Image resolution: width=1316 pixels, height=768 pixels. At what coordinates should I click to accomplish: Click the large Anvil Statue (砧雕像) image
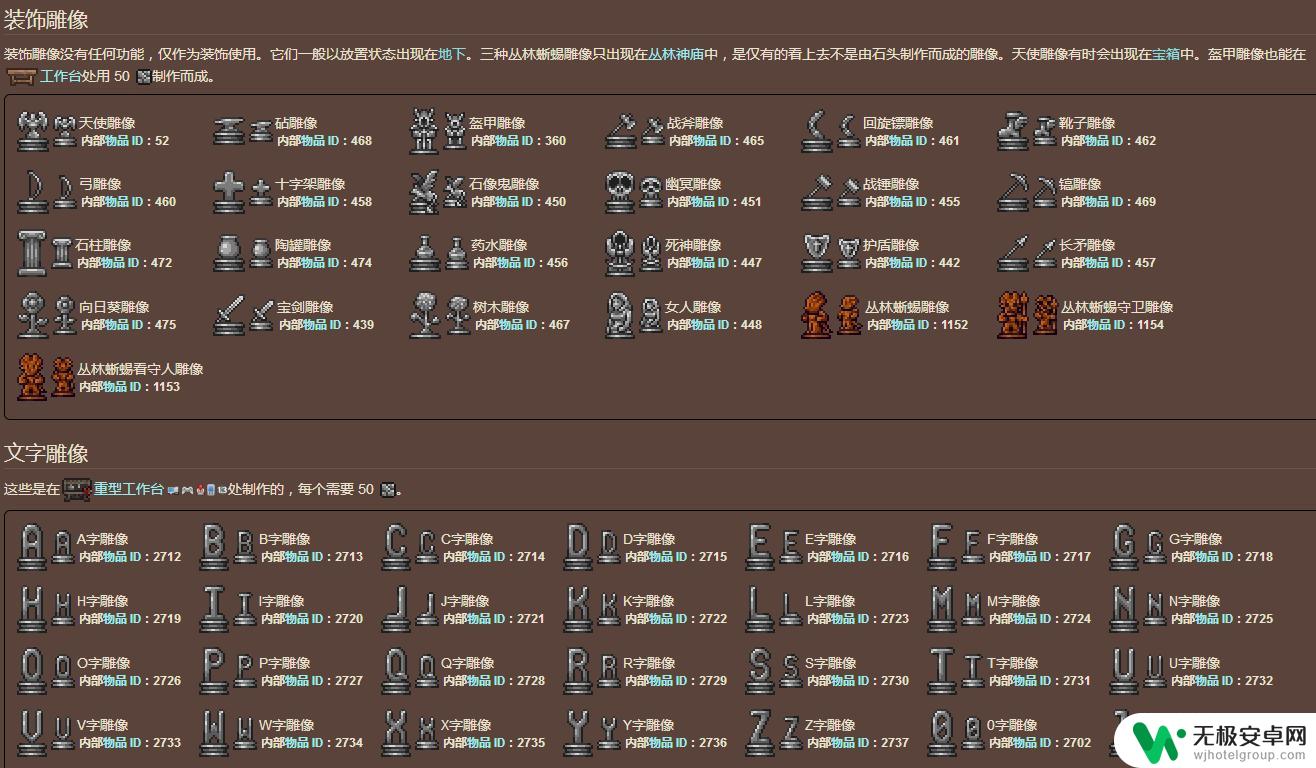[x=229, y=131]
